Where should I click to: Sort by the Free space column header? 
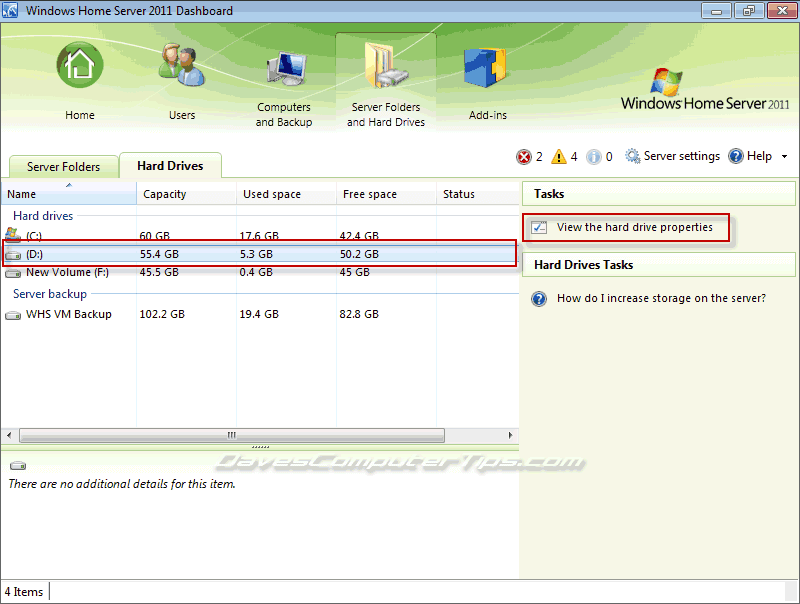386,193
